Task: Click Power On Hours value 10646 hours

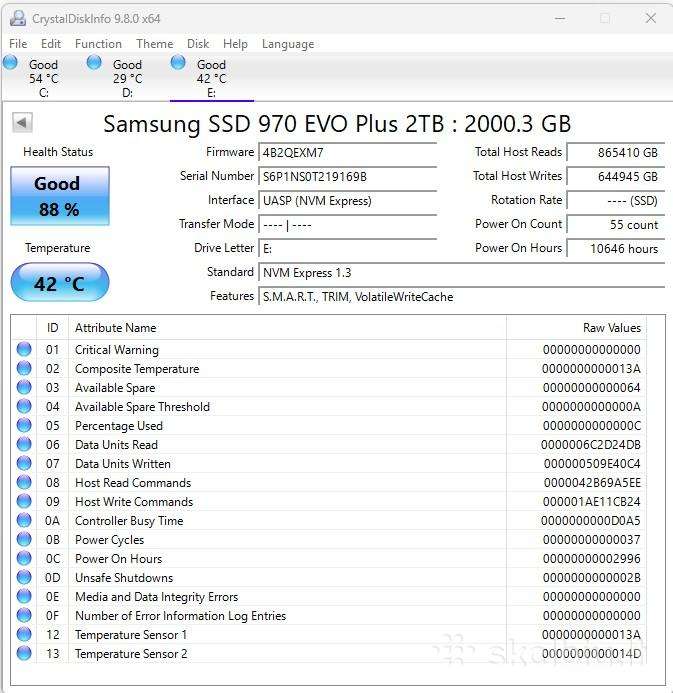Action: (616, 249)
